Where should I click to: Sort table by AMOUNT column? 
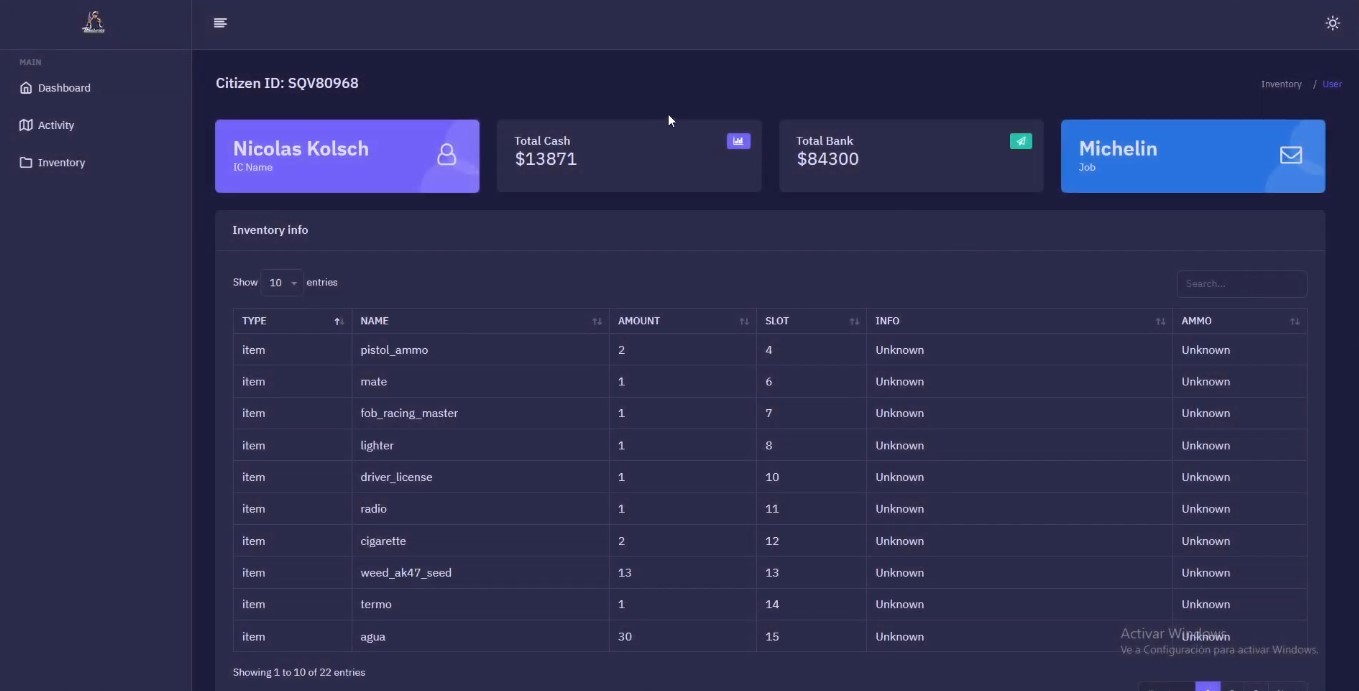click(x=682, y=321)
